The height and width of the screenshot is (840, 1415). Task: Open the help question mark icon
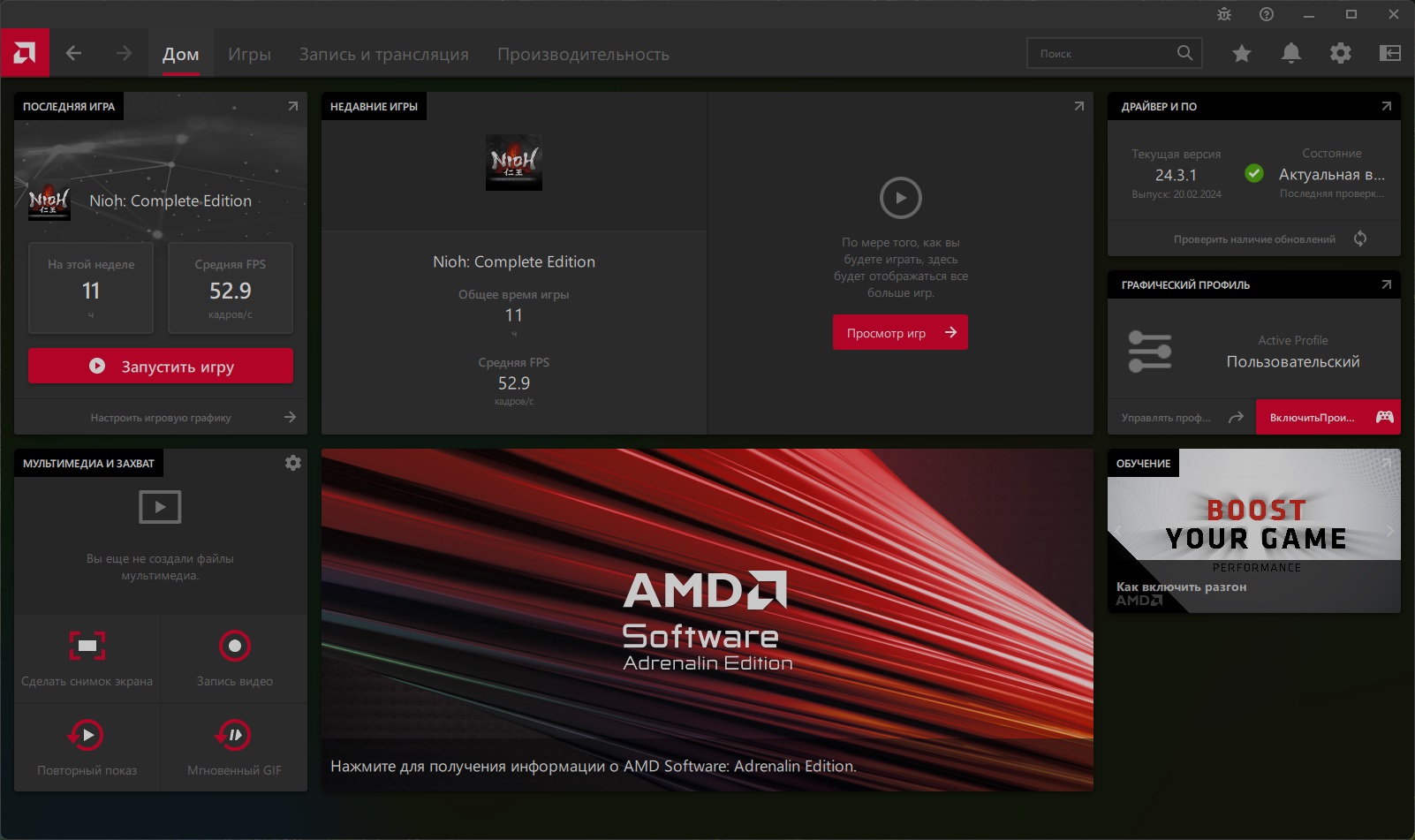tap(1267, 14)
